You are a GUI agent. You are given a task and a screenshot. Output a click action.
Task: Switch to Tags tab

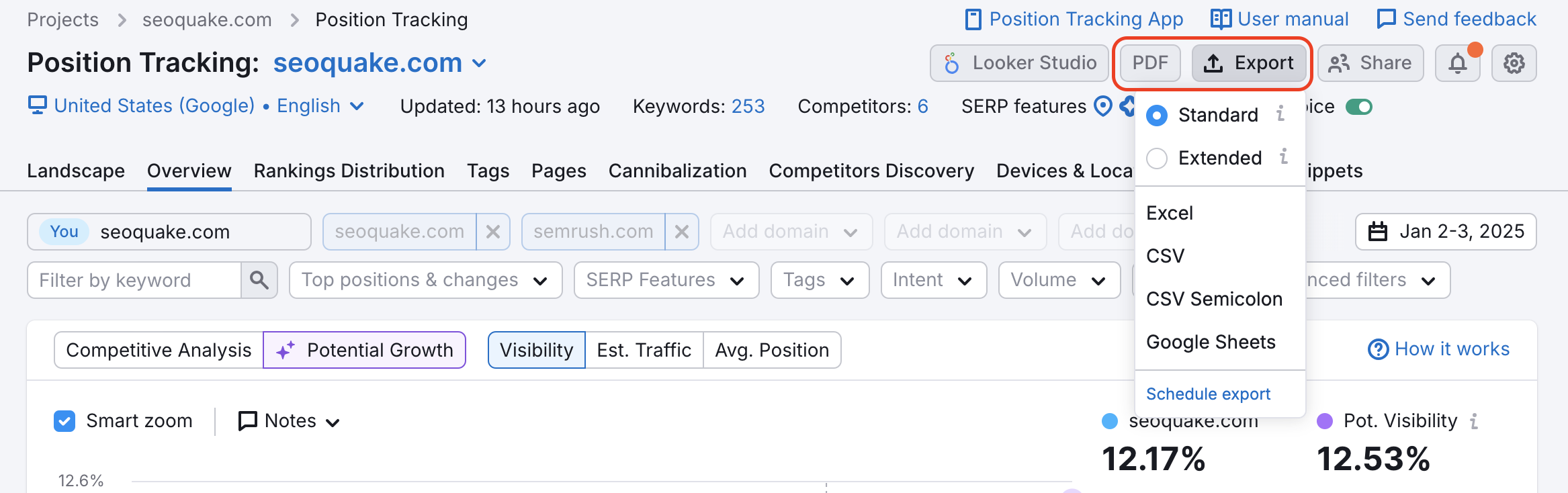click(x=488, y=171)
